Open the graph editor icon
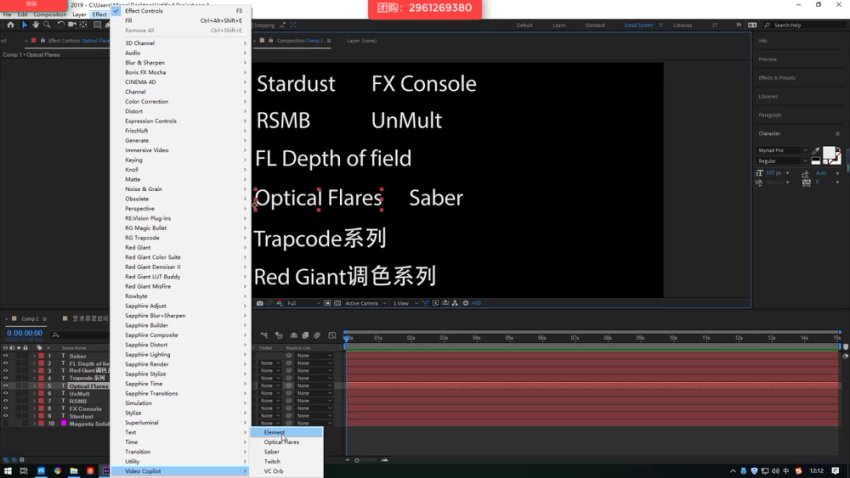 pyautogui.click(x=332, y=335)
